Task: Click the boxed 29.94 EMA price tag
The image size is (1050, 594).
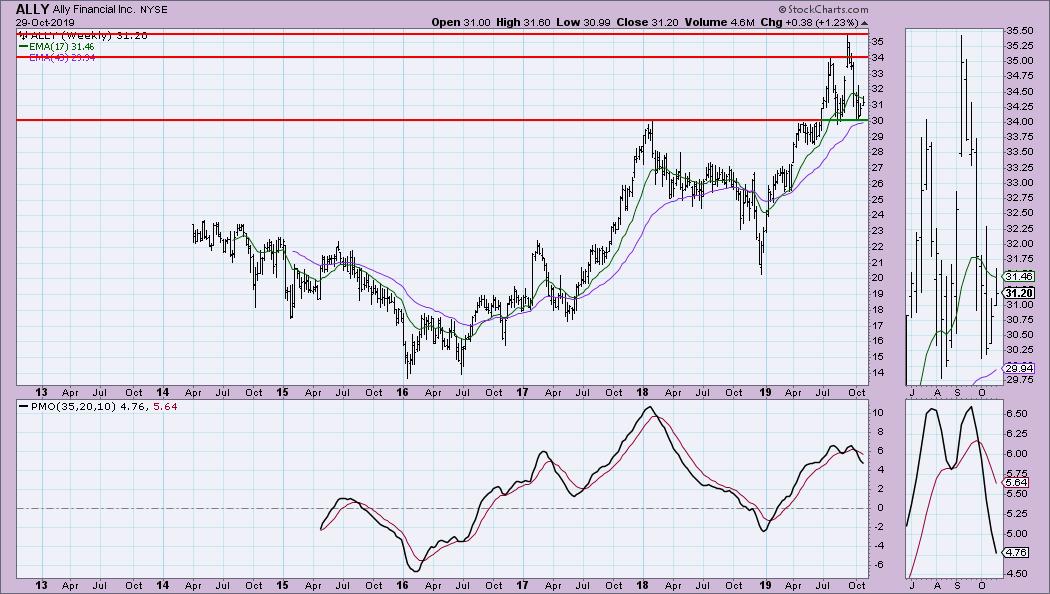Action: pos(1019,368)
